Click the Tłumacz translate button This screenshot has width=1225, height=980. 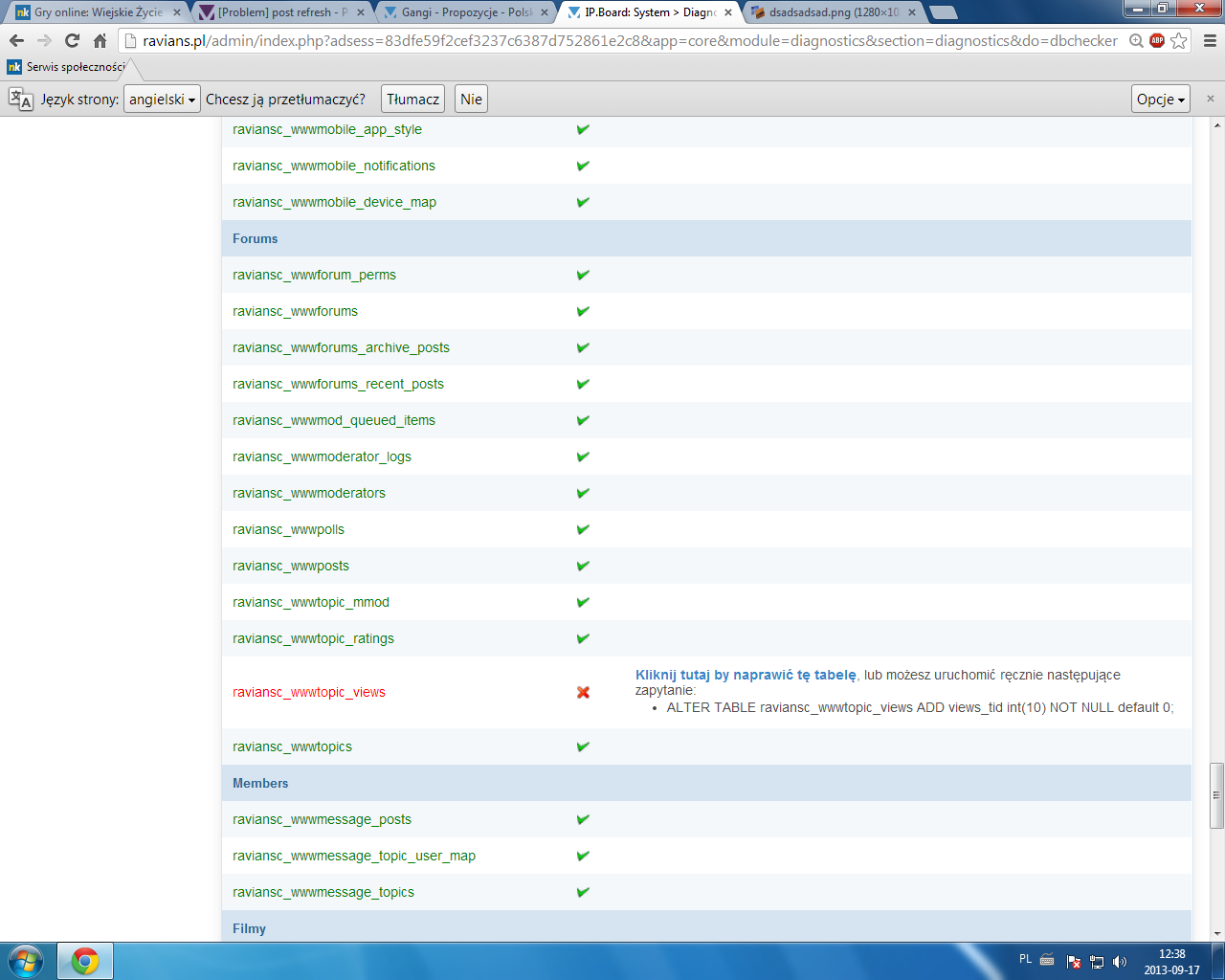[412, 100]
